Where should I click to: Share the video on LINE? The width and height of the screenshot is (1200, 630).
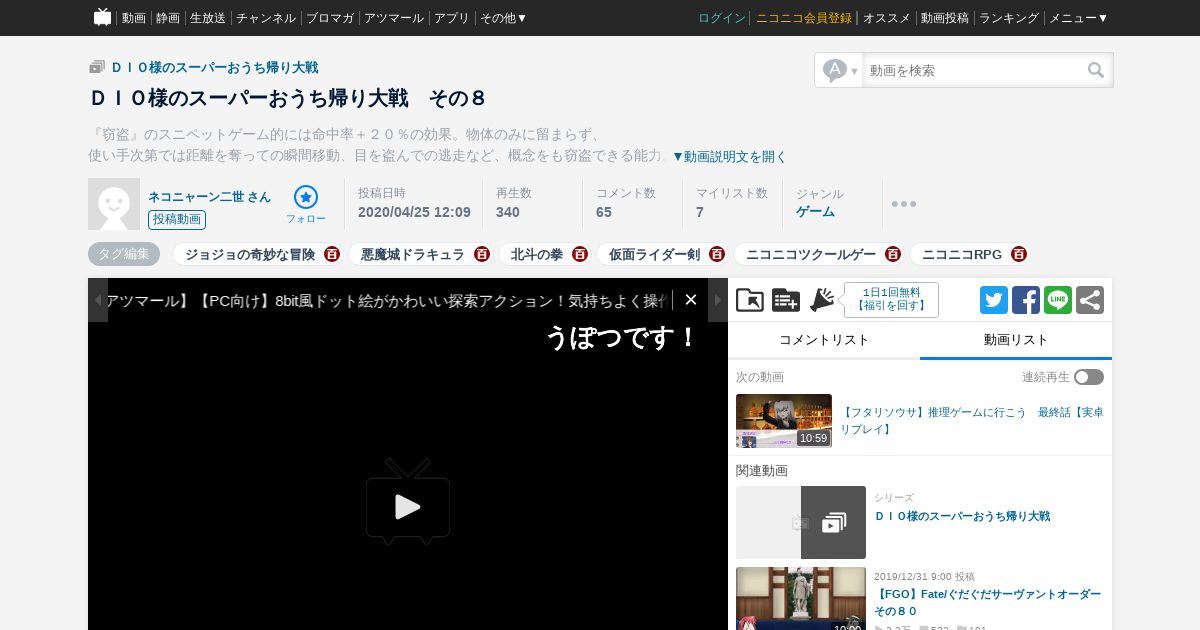click(1058, 300)
